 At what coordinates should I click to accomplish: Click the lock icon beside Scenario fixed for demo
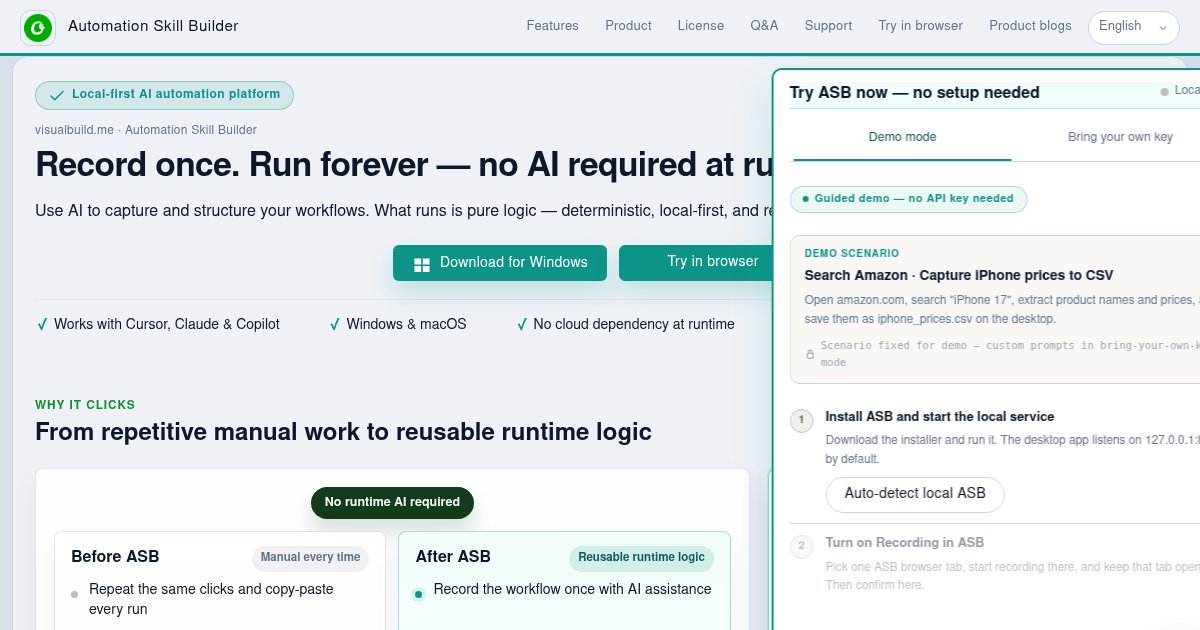[x=810, y=354]
